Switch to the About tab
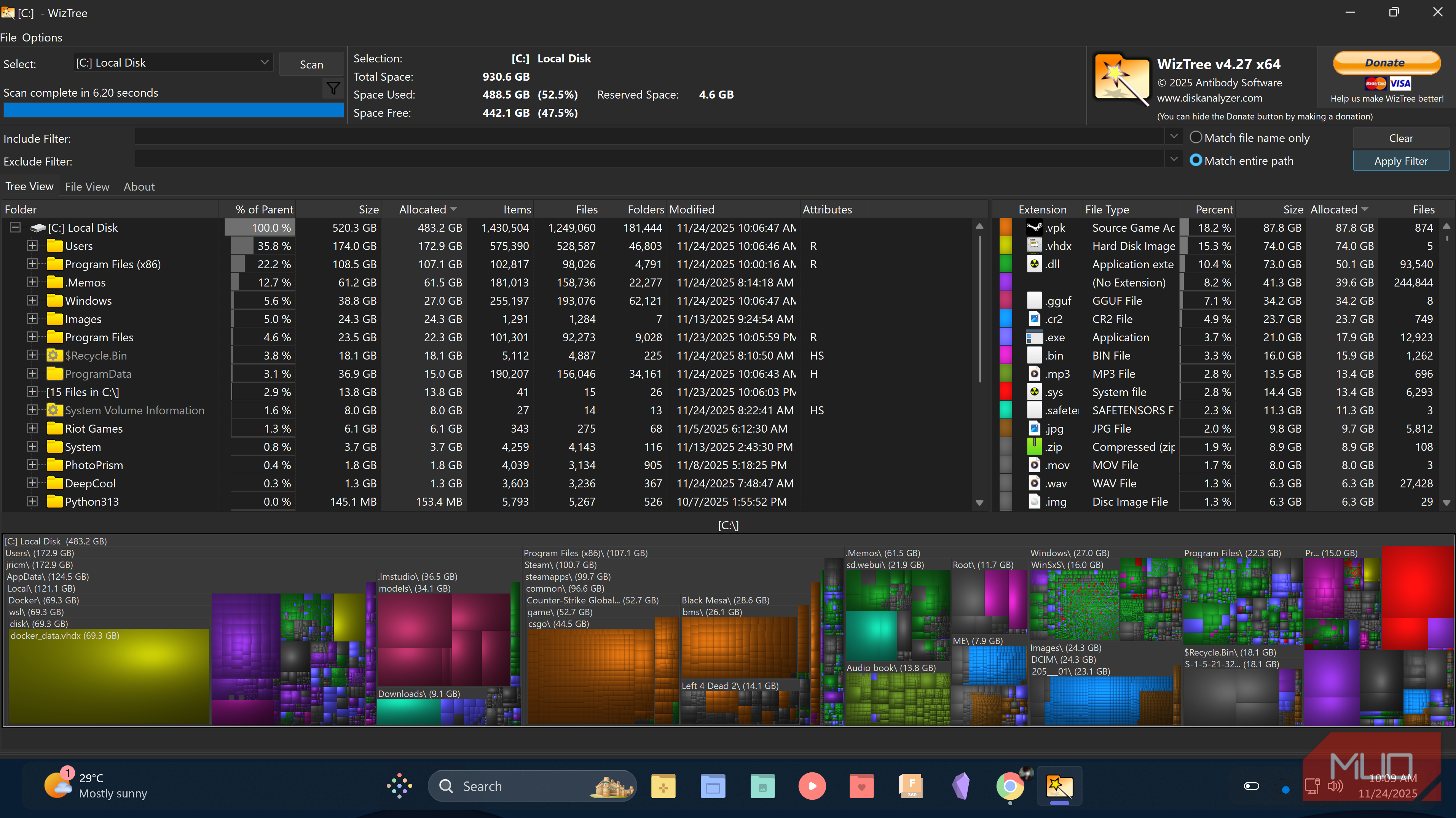 (x=139, y=186)
